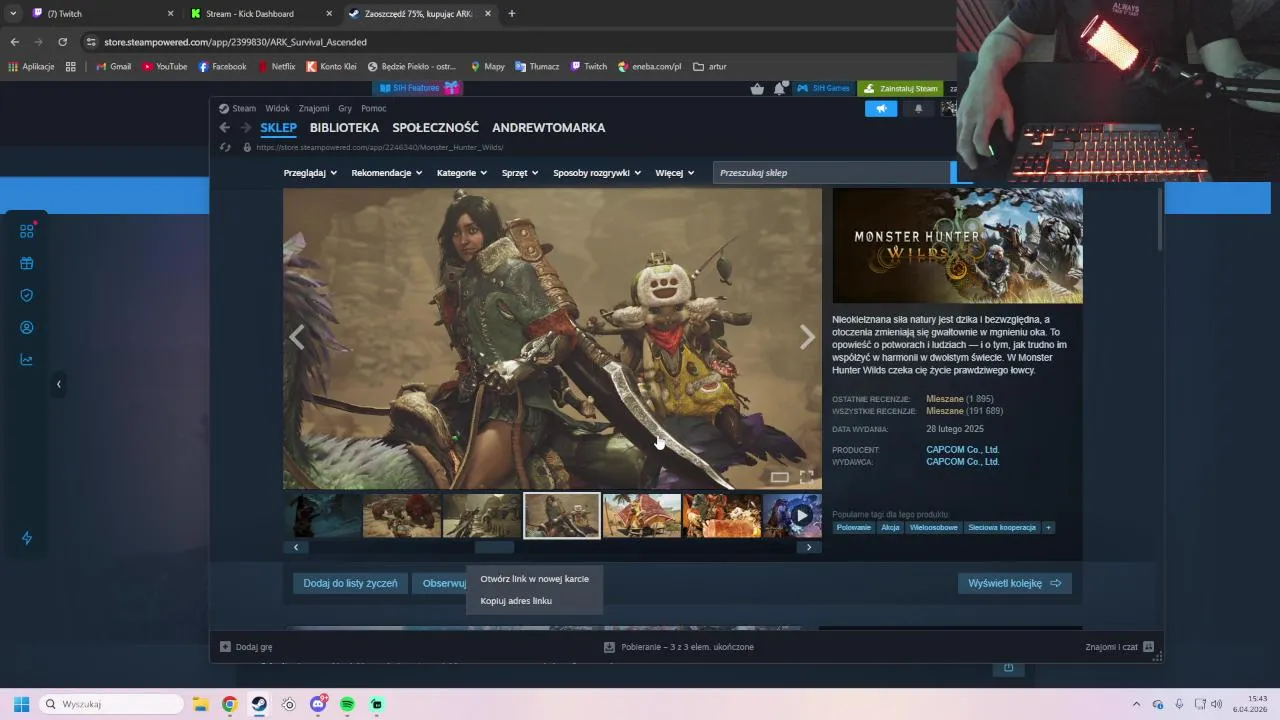
Task: Enter fullscreen for the screenshot viewer
Action: (x=806, y=477)
